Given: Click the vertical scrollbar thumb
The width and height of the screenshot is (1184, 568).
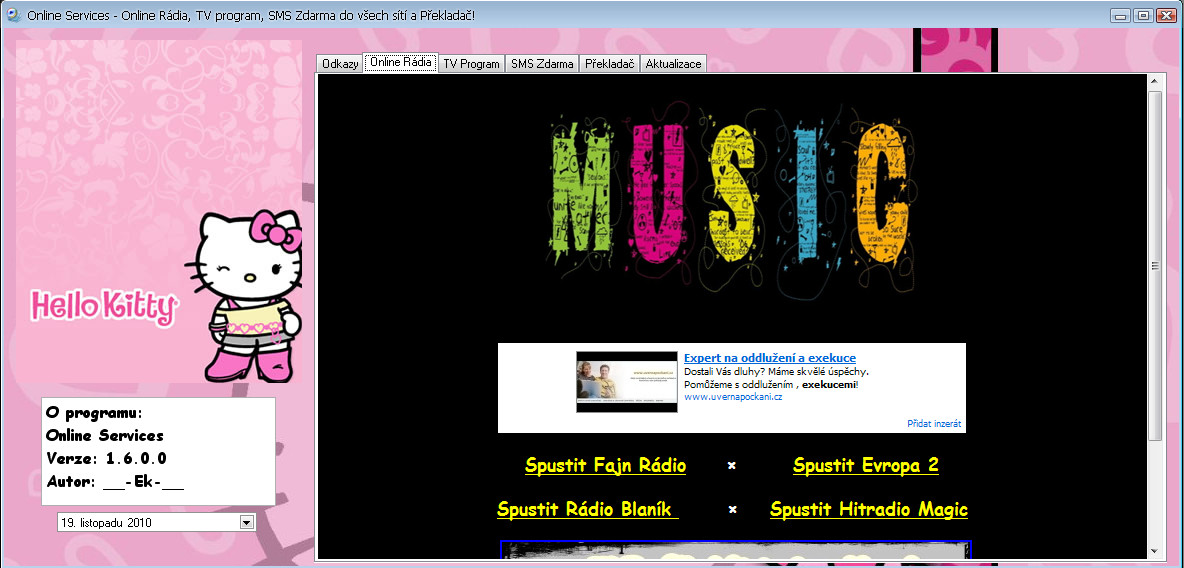Looking at the screenshot, I should [x=1155, y=265].
